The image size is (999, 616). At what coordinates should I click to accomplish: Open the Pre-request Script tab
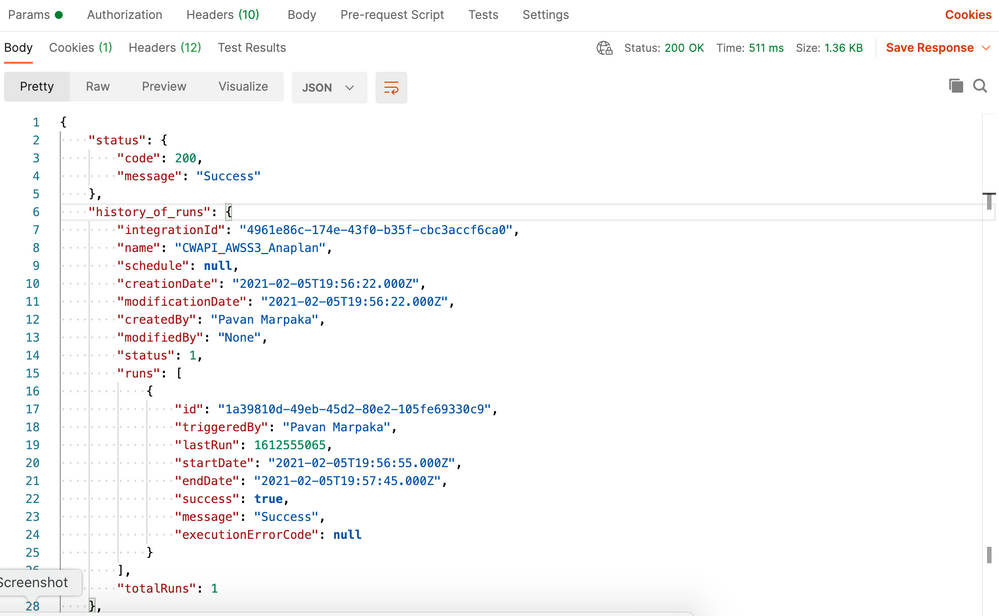(392, 15)
